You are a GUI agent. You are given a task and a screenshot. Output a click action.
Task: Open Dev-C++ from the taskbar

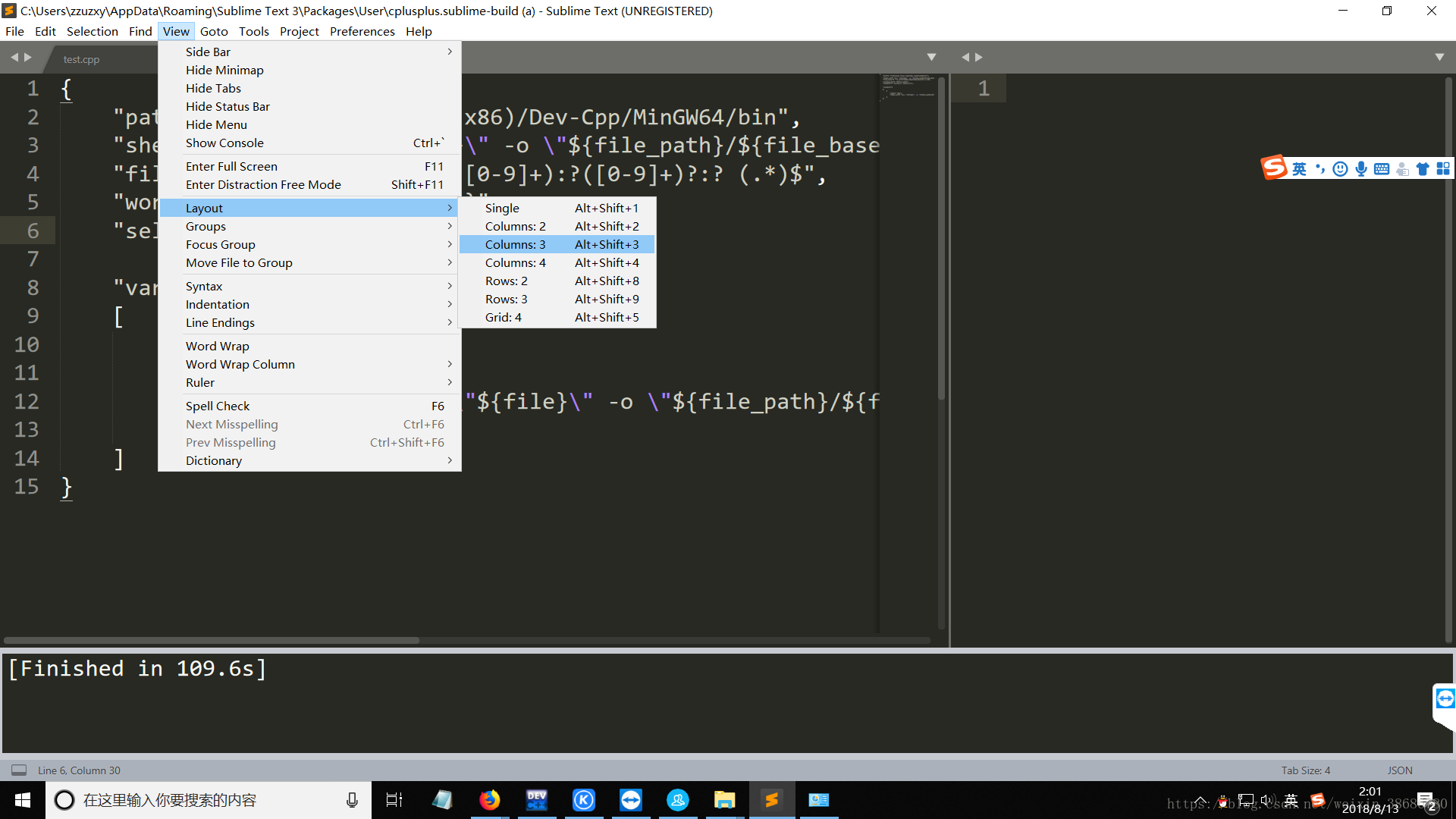tap(536, 800)
